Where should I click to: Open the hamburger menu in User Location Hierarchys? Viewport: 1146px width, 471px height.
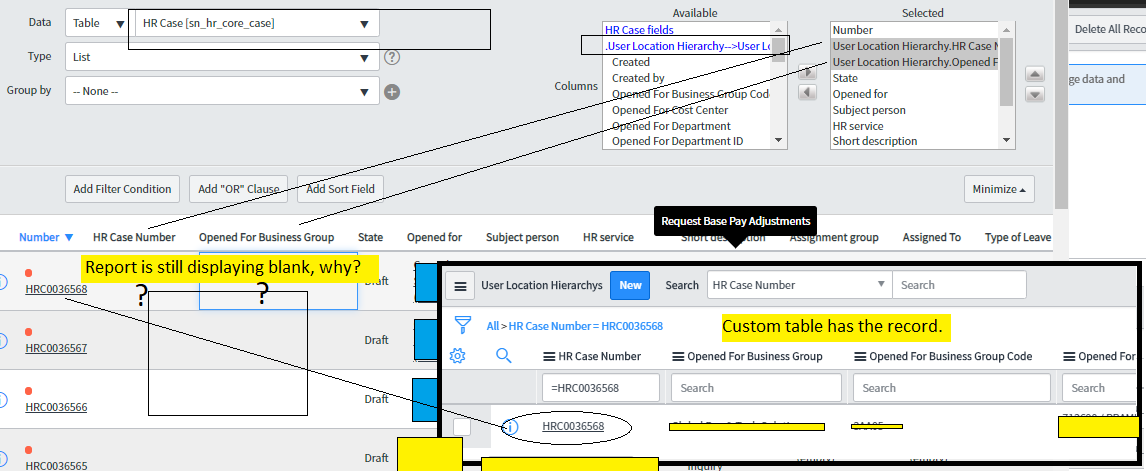coord(460,285)
